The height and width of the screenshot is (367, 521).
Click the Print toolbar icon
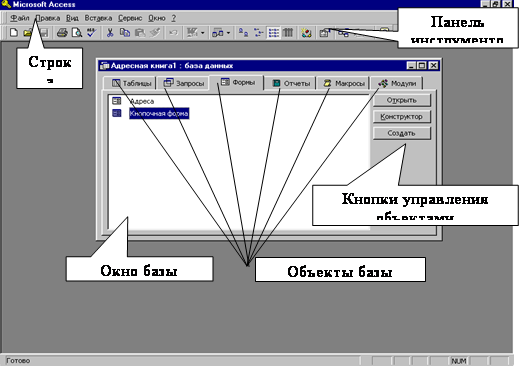point(62,33)
